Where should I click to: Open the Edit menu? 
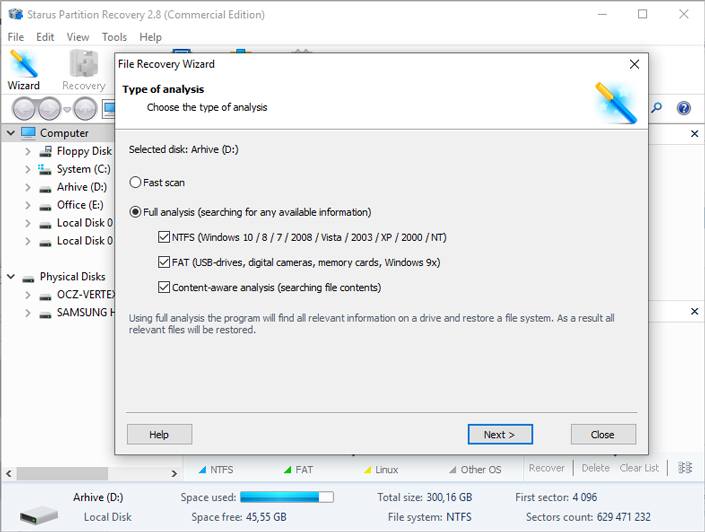pos(45,37)
